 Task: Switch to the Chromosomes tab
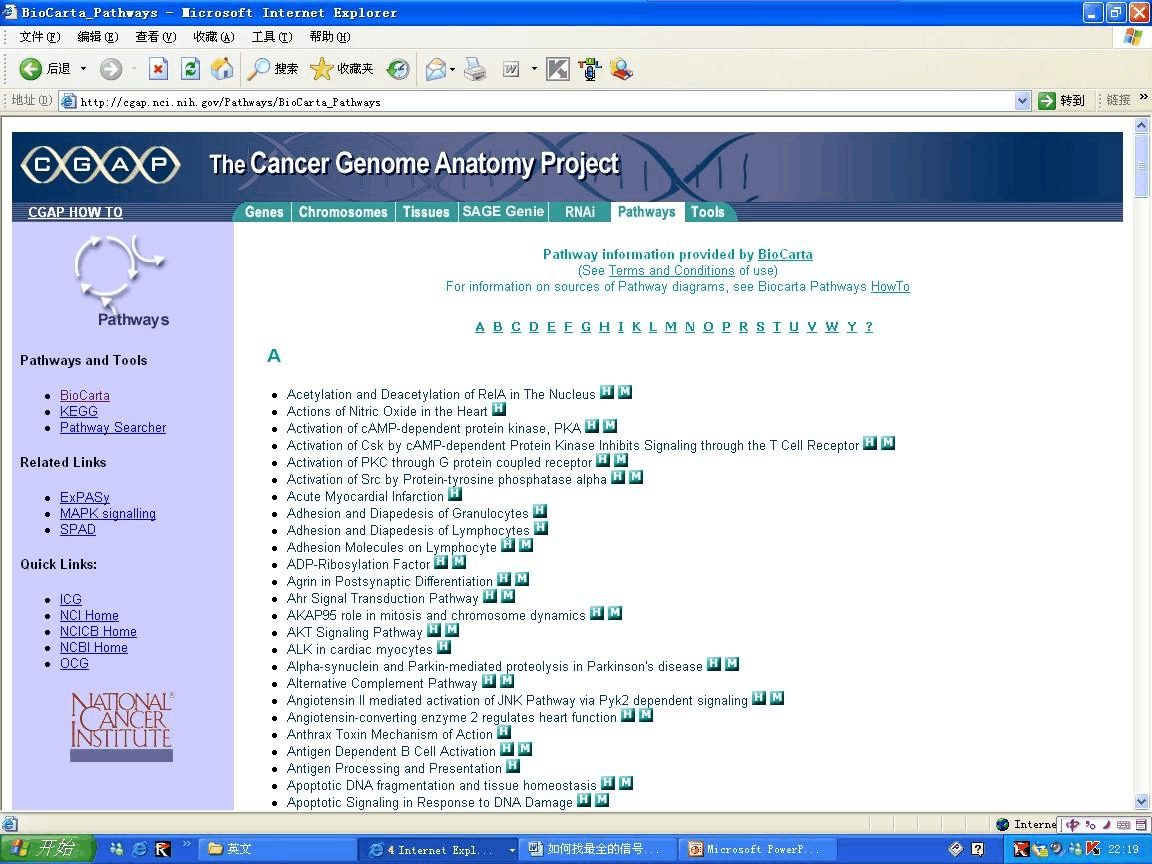pos(343,212)
